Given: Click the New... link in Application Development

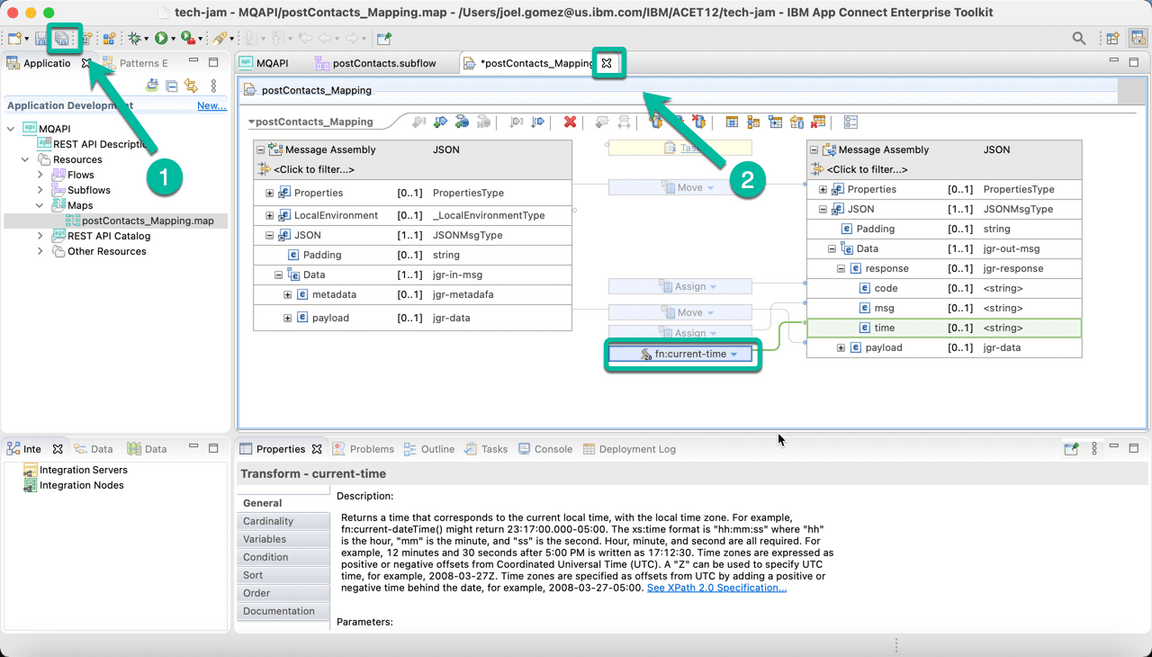Looking at the screenshot, I should (x=211, y=104).
